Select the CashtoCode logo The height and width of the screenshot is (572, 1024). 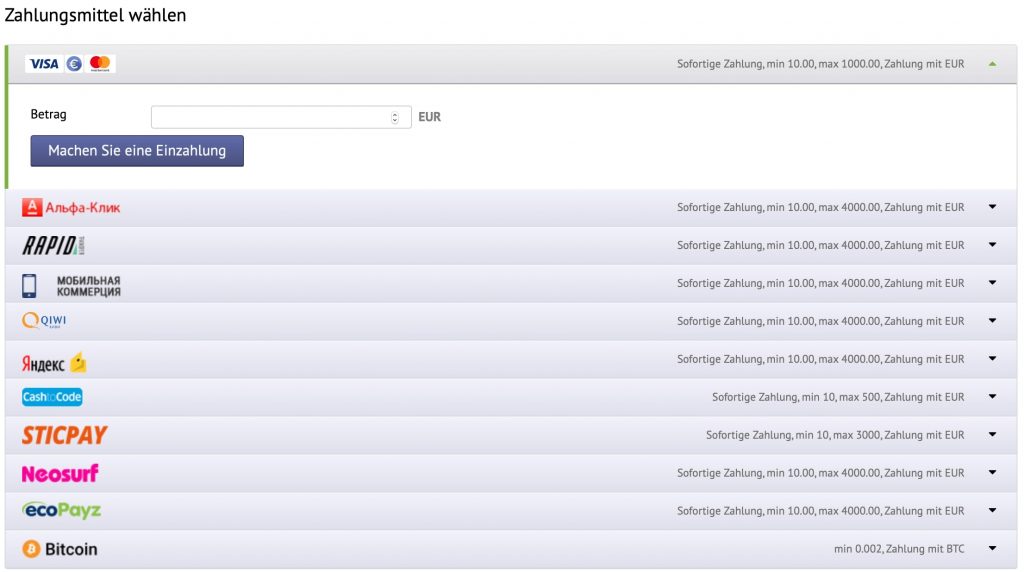point(52,398)
